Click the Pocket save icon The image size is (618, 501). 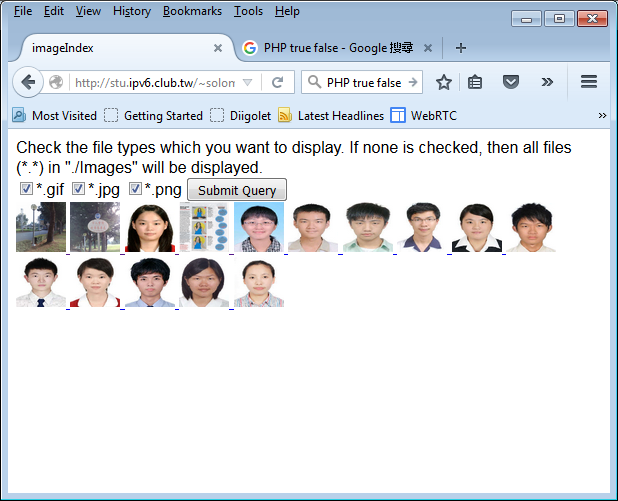click(x=510, y=83)
